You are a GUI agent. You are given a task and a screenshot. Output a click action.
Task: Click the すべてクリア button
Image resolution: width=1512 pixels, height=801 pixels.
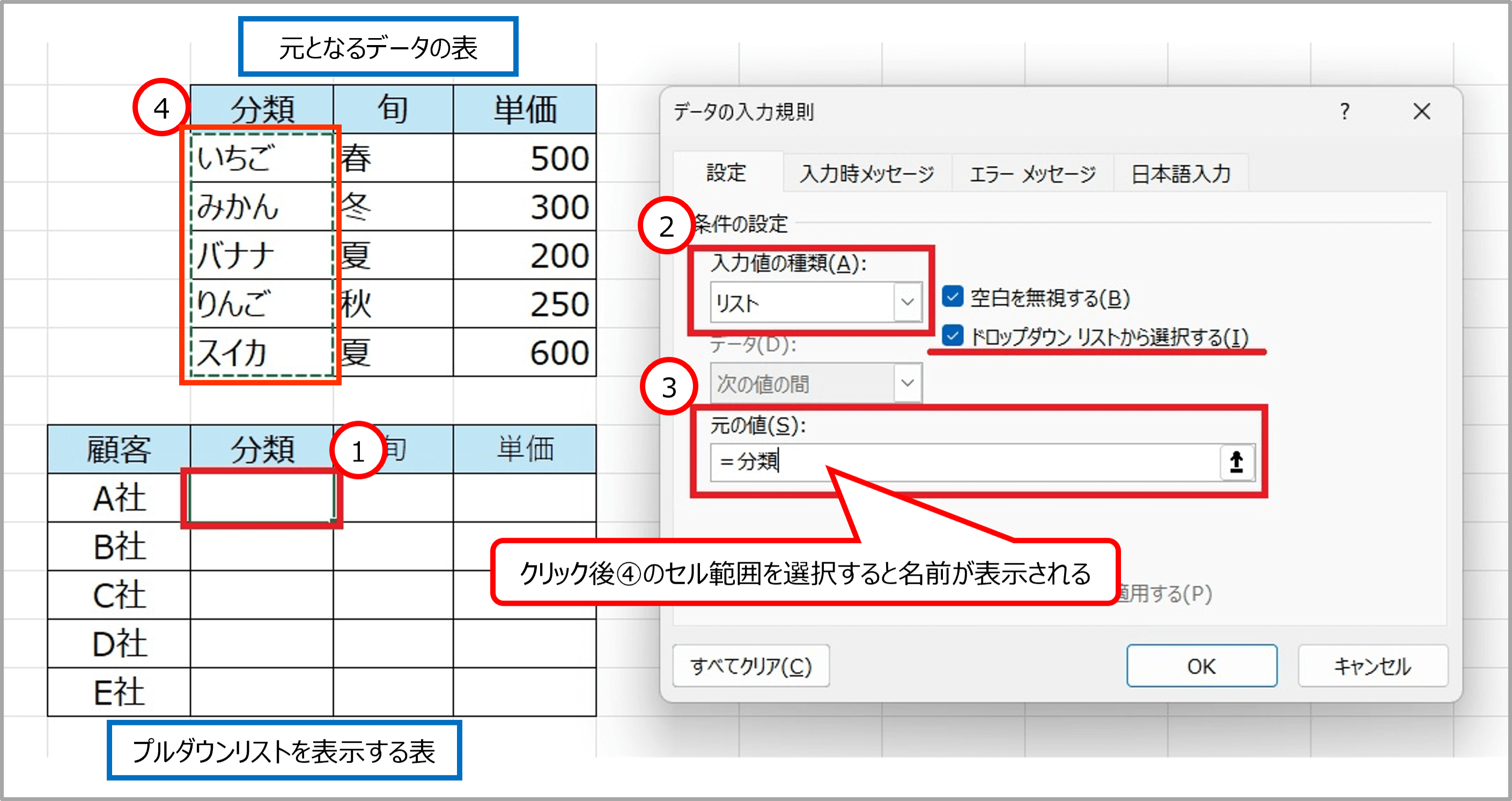[x=751, y=666]
